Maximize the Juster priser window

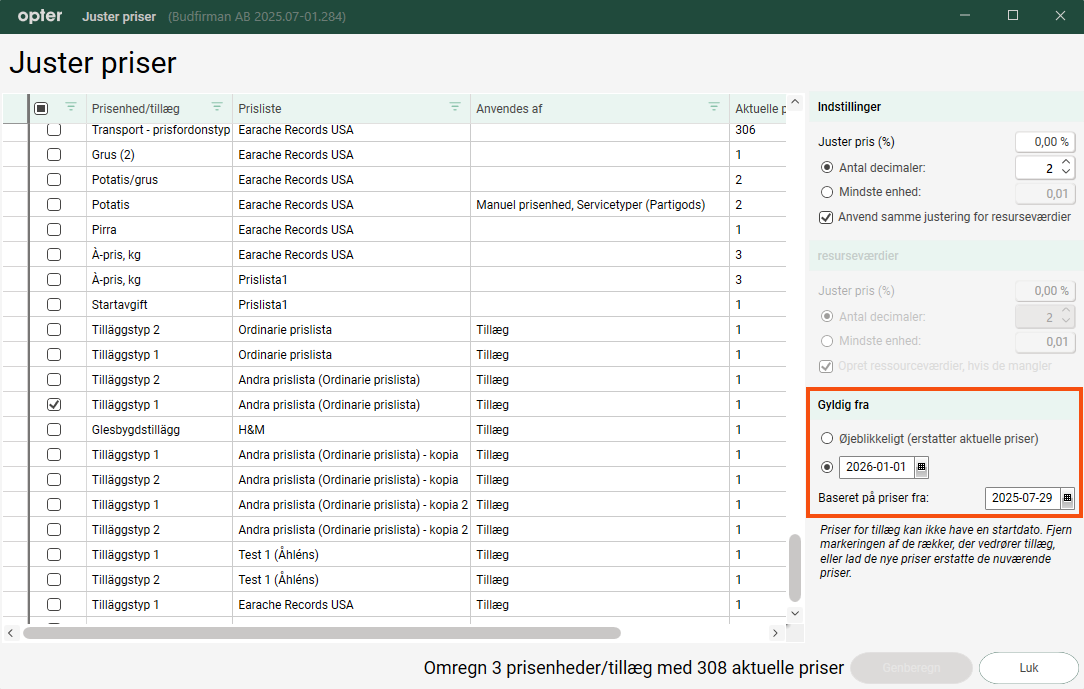(1012, 16)
